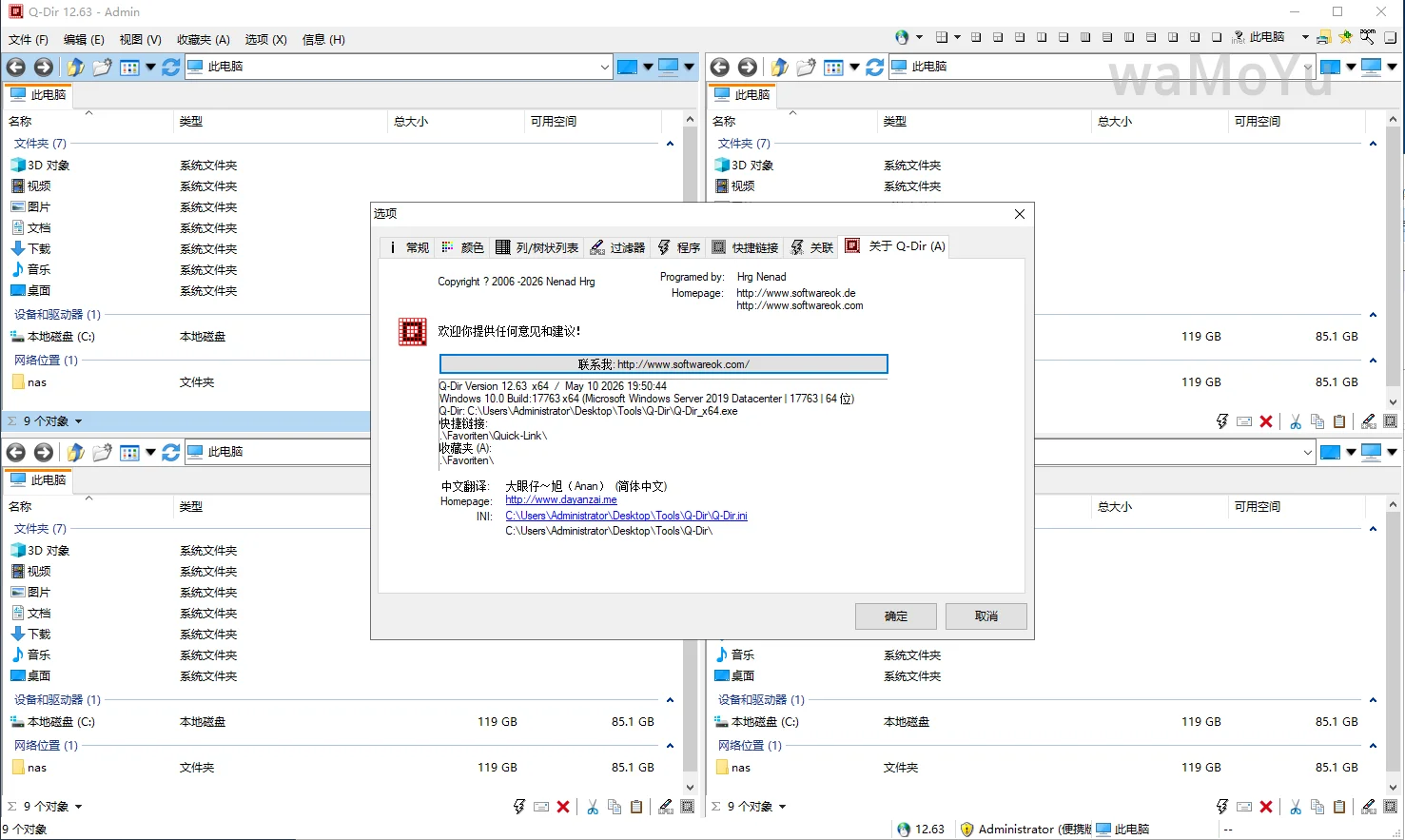The width and height of the screenshot is (1405, 840).
Task: Click the red delete X in bottom-left pane
Action: click(x=563, y=807)
